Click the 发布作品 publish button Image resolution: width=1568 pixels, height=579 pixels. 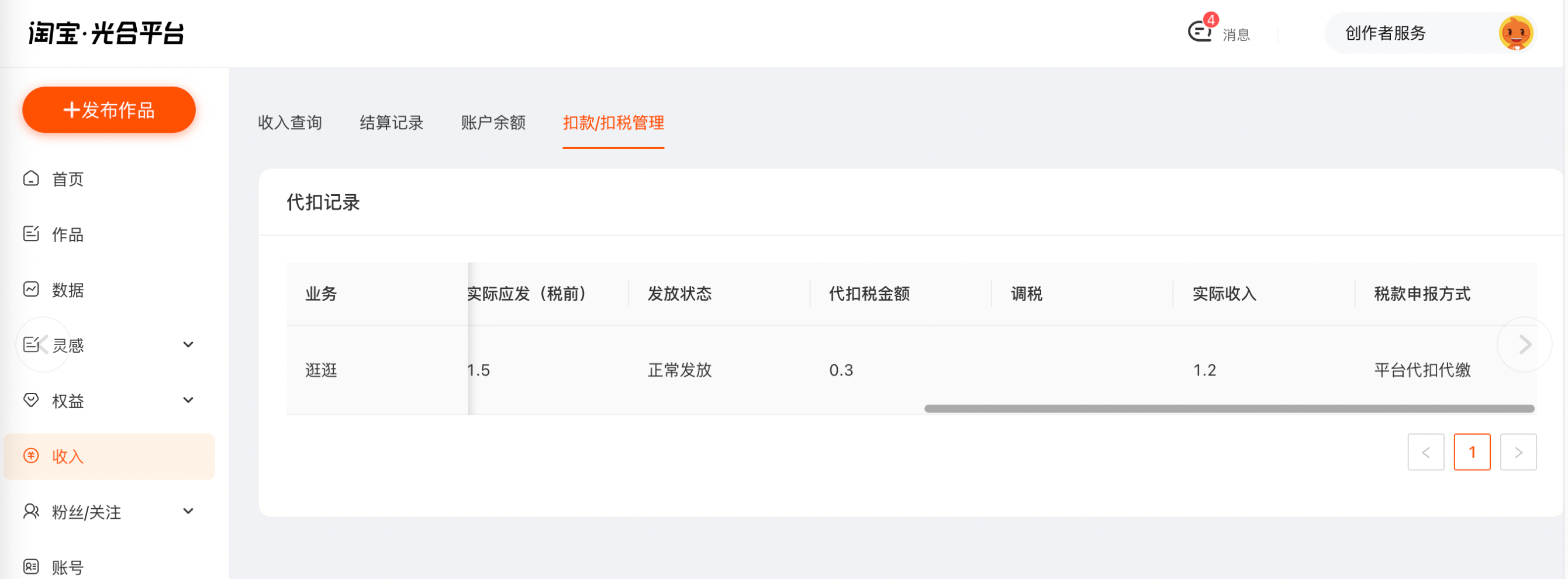pos(109,109)
